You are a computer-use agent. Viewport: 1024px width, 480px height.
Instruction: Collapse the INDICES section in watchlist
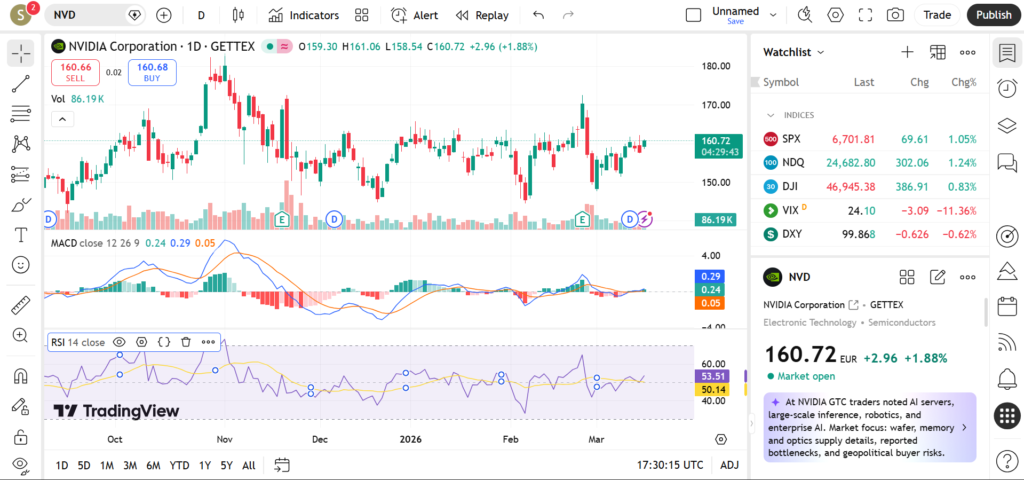(x=771, y=115)
